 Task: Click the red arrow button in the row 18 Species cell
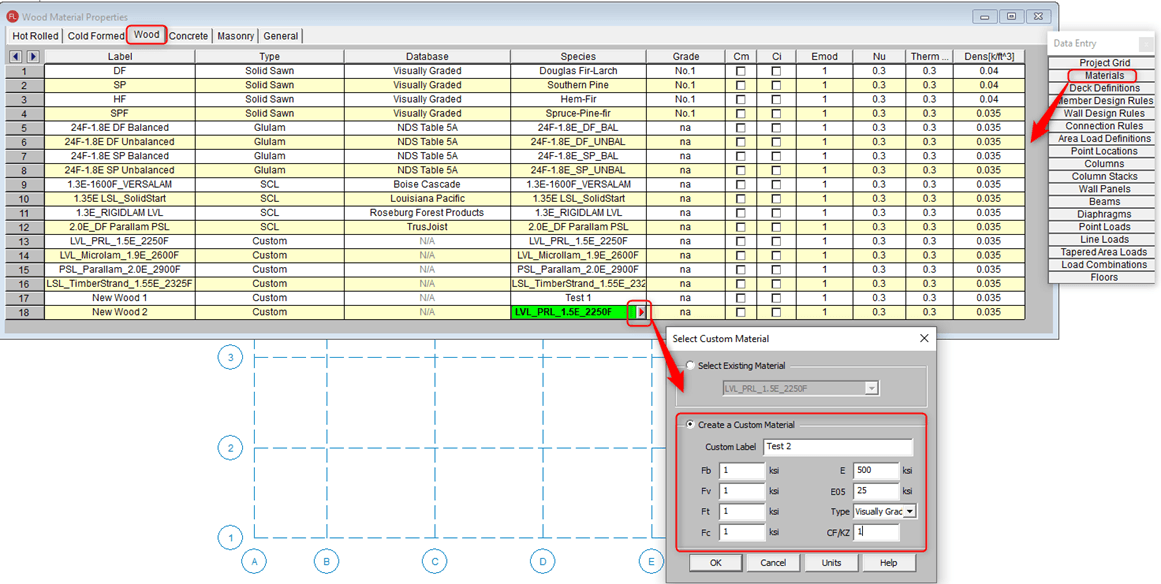click(x=640, y=312)
